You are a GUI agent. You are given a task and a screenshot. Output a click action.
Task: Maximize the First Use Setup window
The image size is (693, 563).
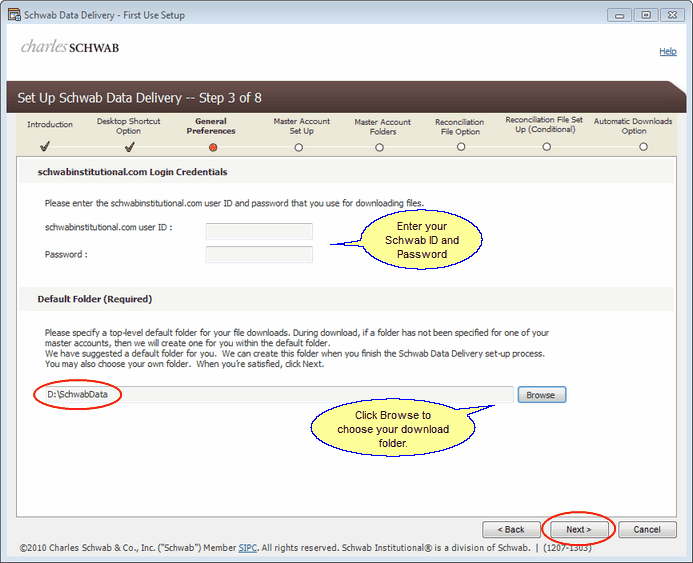[x=646, y=15]
